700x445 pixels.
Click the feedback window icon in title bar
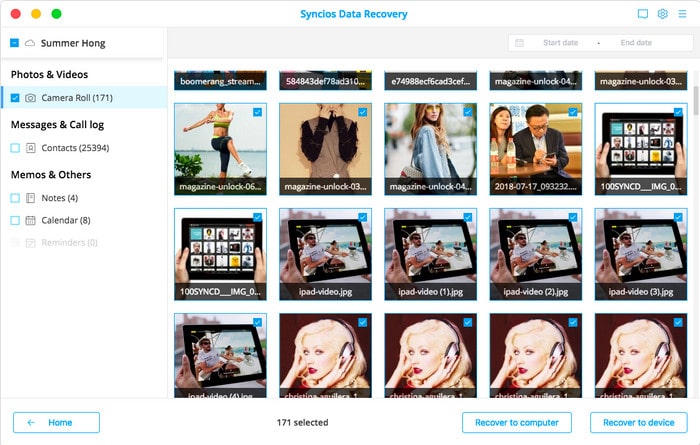coord(642,14)
